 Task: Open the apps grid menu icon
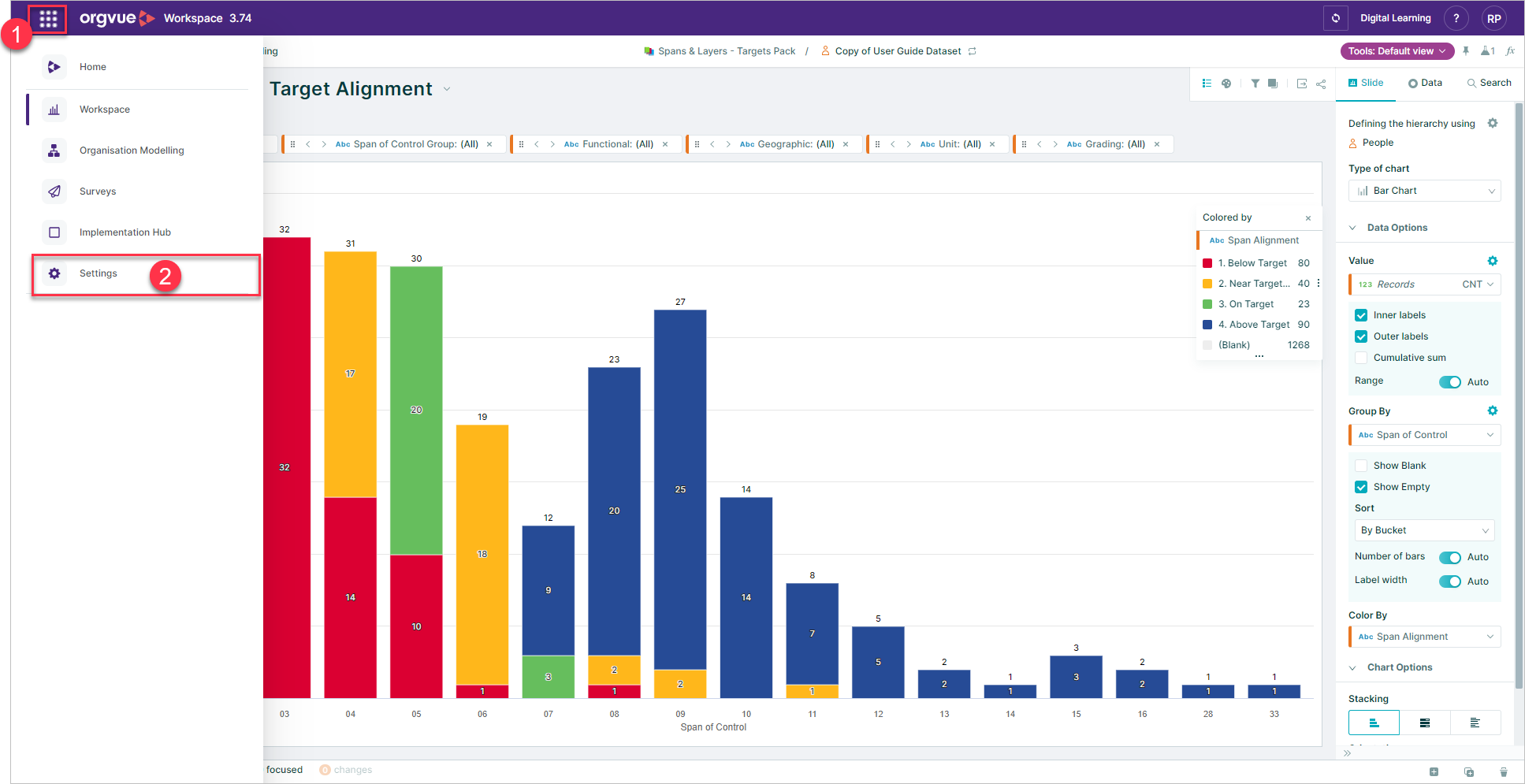click(x=48, y=19)
